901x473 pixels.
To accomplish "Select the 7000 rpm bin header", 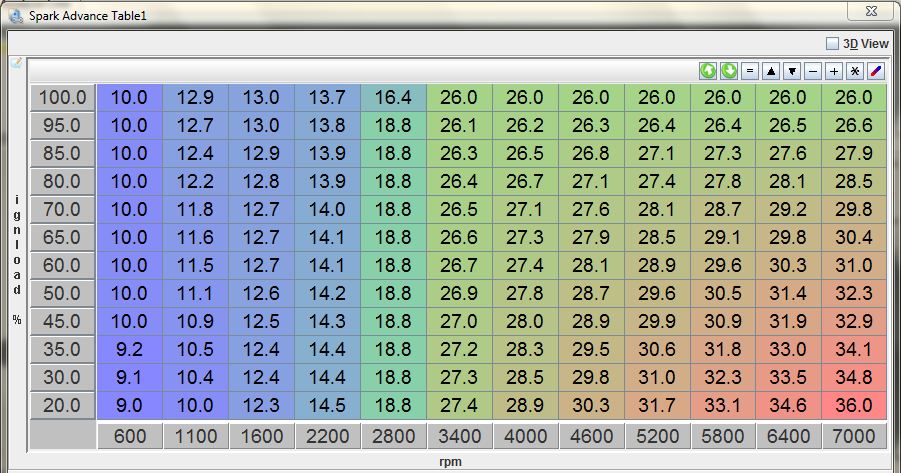I will click(x=854, y=436).
